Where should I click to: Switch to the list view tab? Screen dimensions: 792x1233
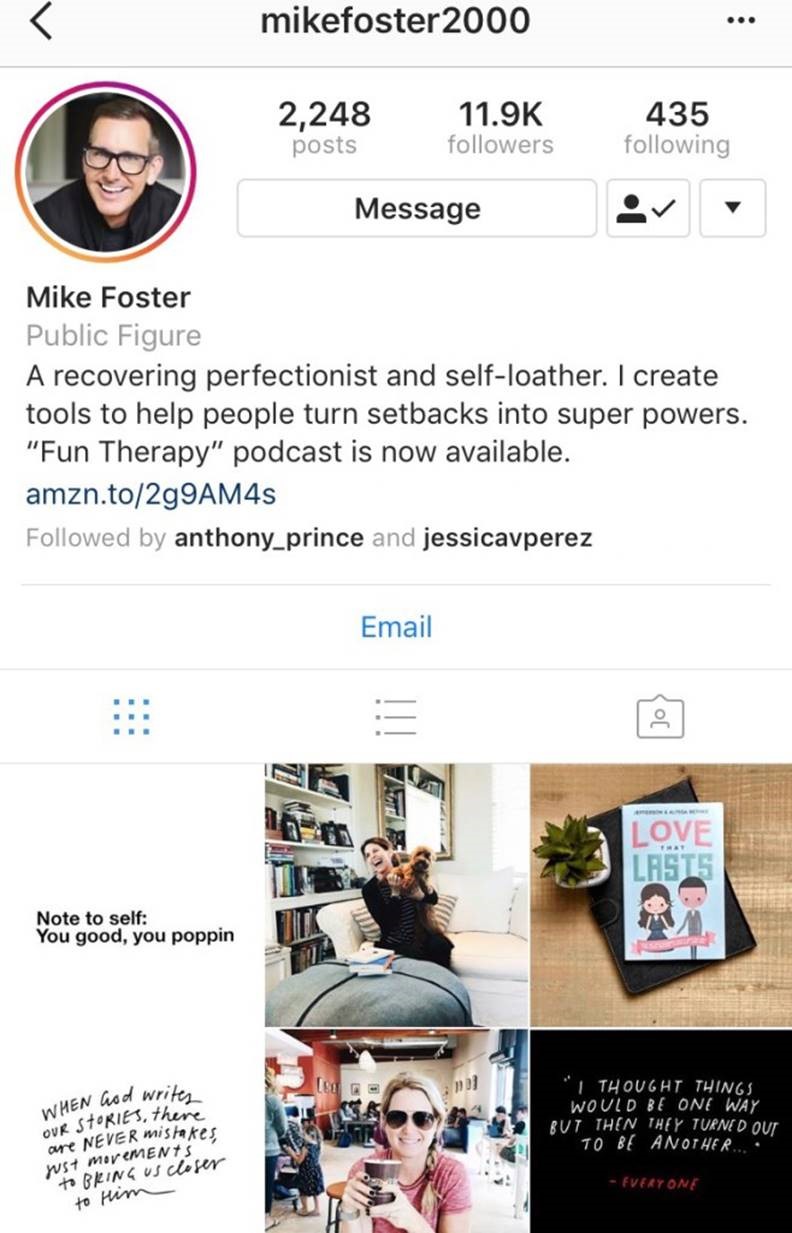pyautogui.click(x=395, y=716)
